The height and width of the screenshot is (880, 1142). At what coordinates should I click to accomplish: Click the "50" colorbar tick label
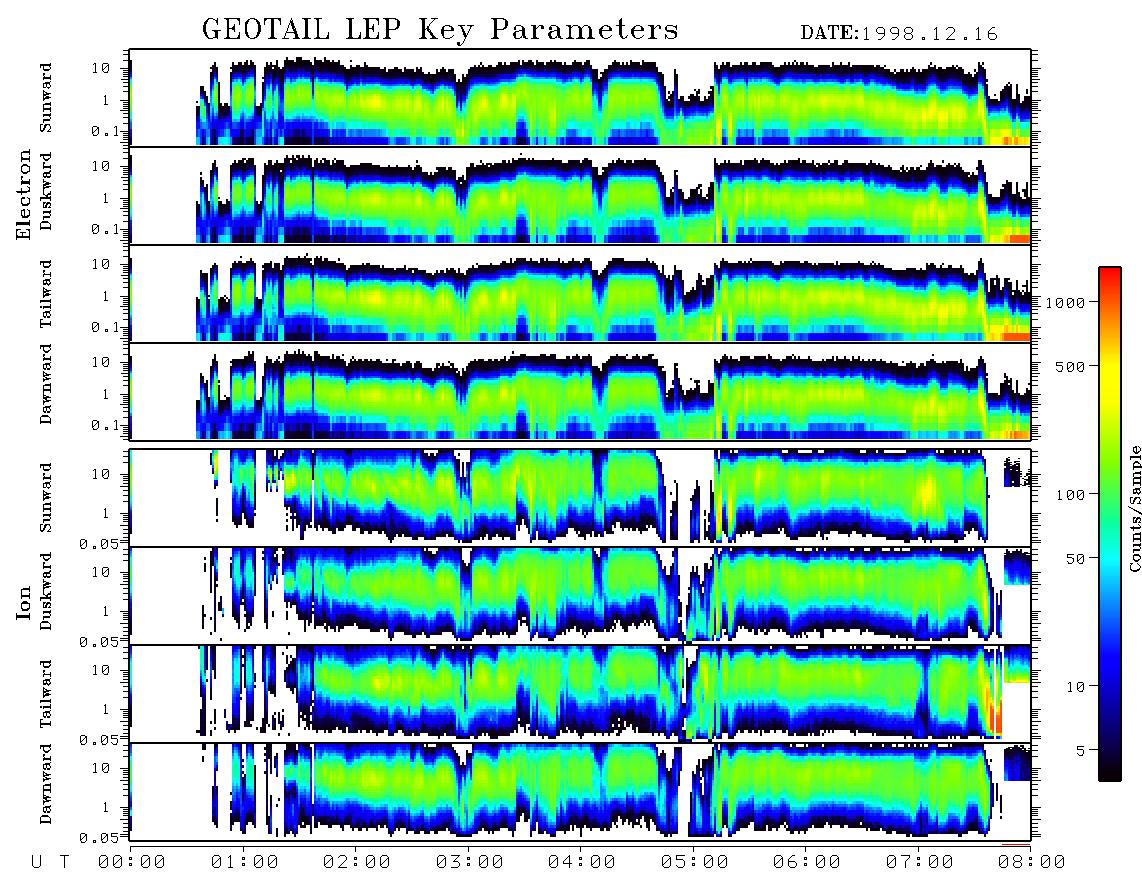click(1075, 559)
